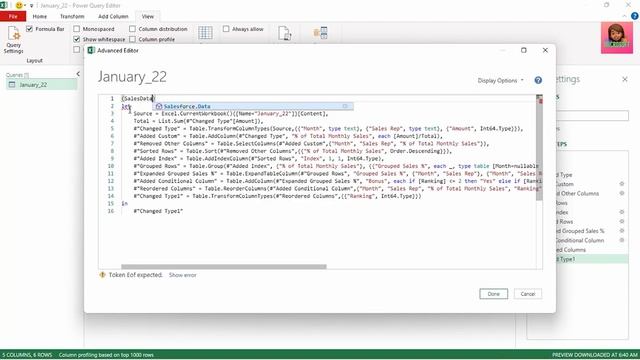Open Query Settings from the ribbon

pyautogui.click(x=13, y=39)
